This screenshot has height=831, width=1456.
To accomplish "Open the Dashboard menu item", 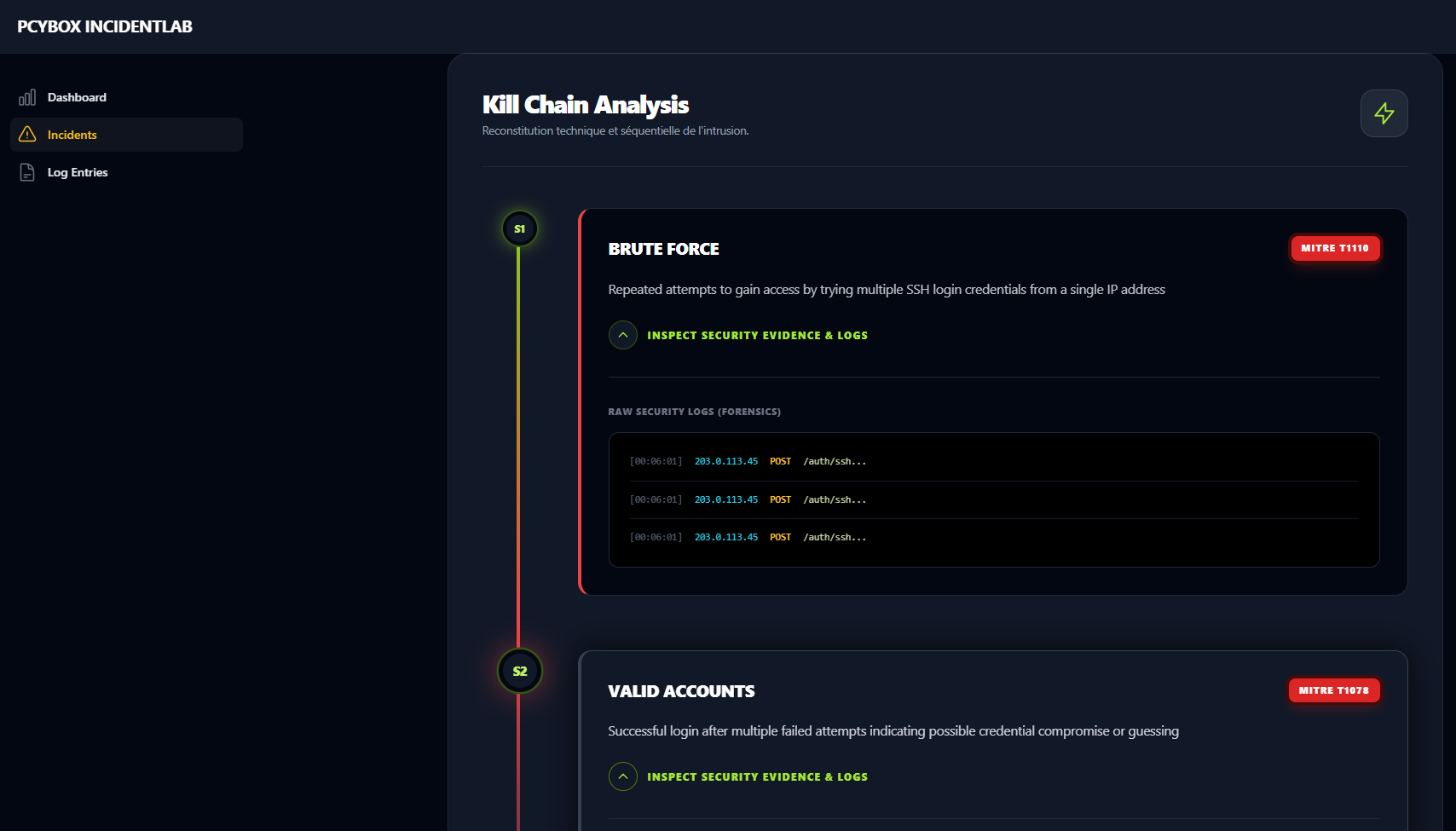I will pos(126,97).
